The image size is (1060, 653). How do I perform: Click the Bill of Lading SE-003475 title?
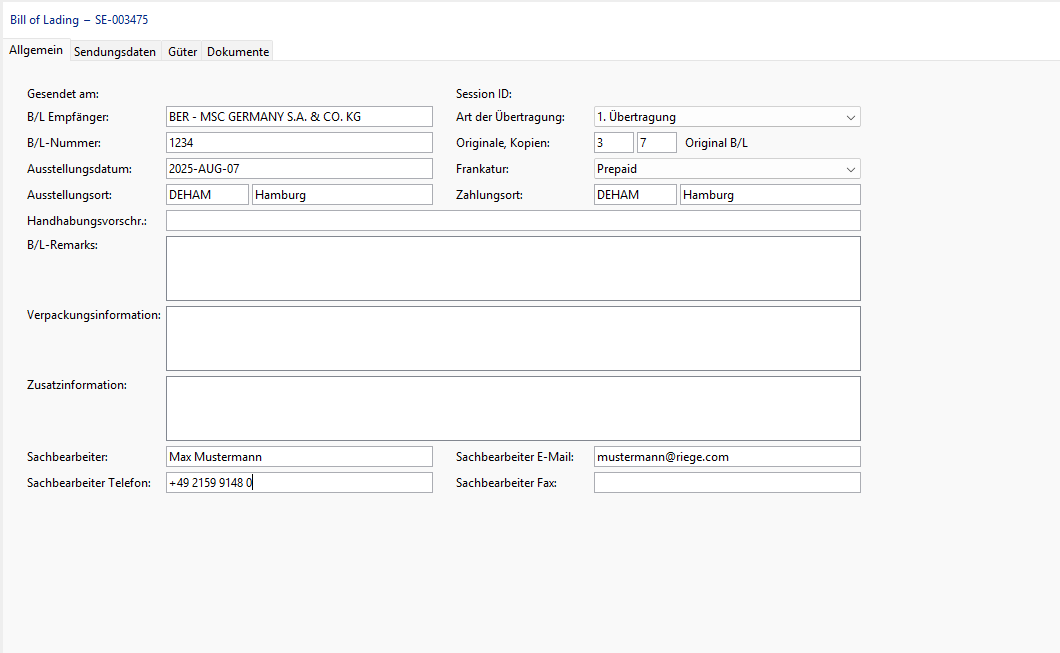pos(79,20)
